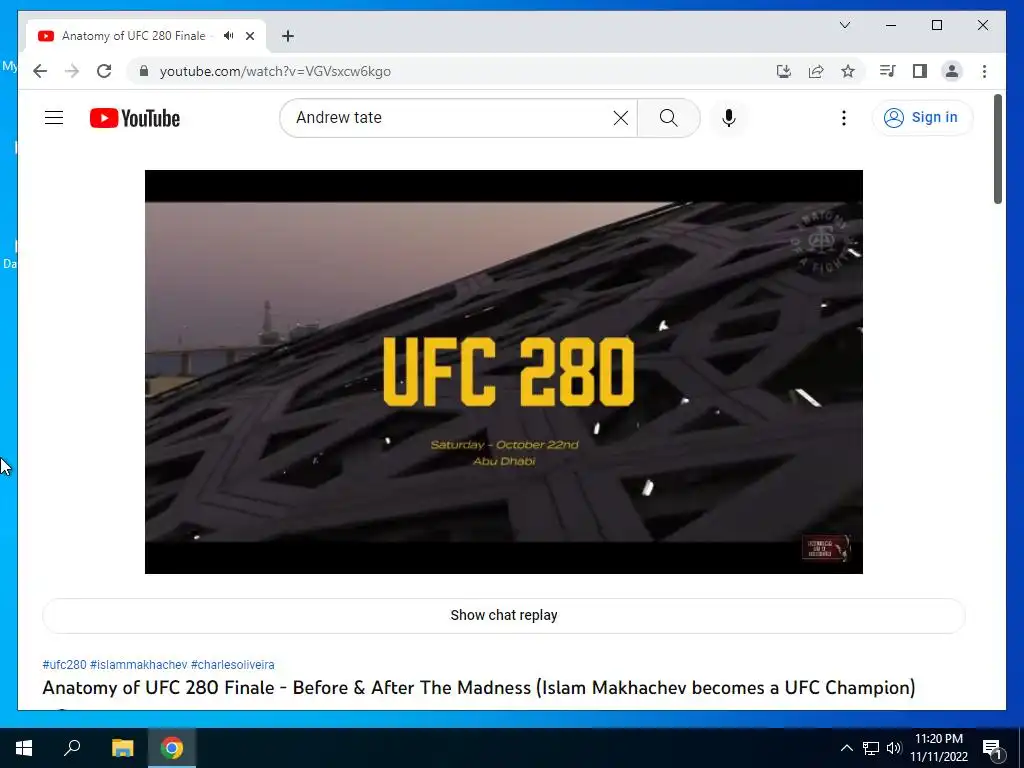
Task: Clear the search query with X
Action: 620,118
